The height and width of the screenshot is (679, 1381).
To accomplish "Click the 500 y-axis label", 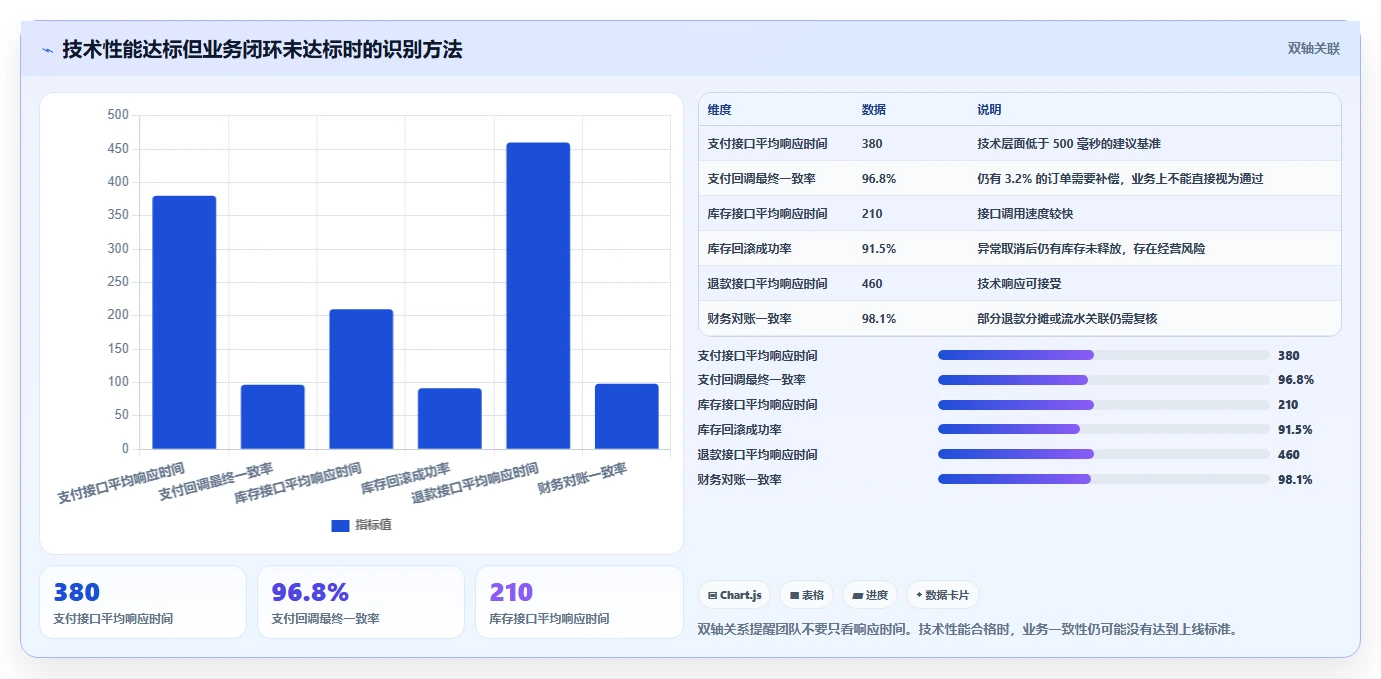I will pos(118,115).
